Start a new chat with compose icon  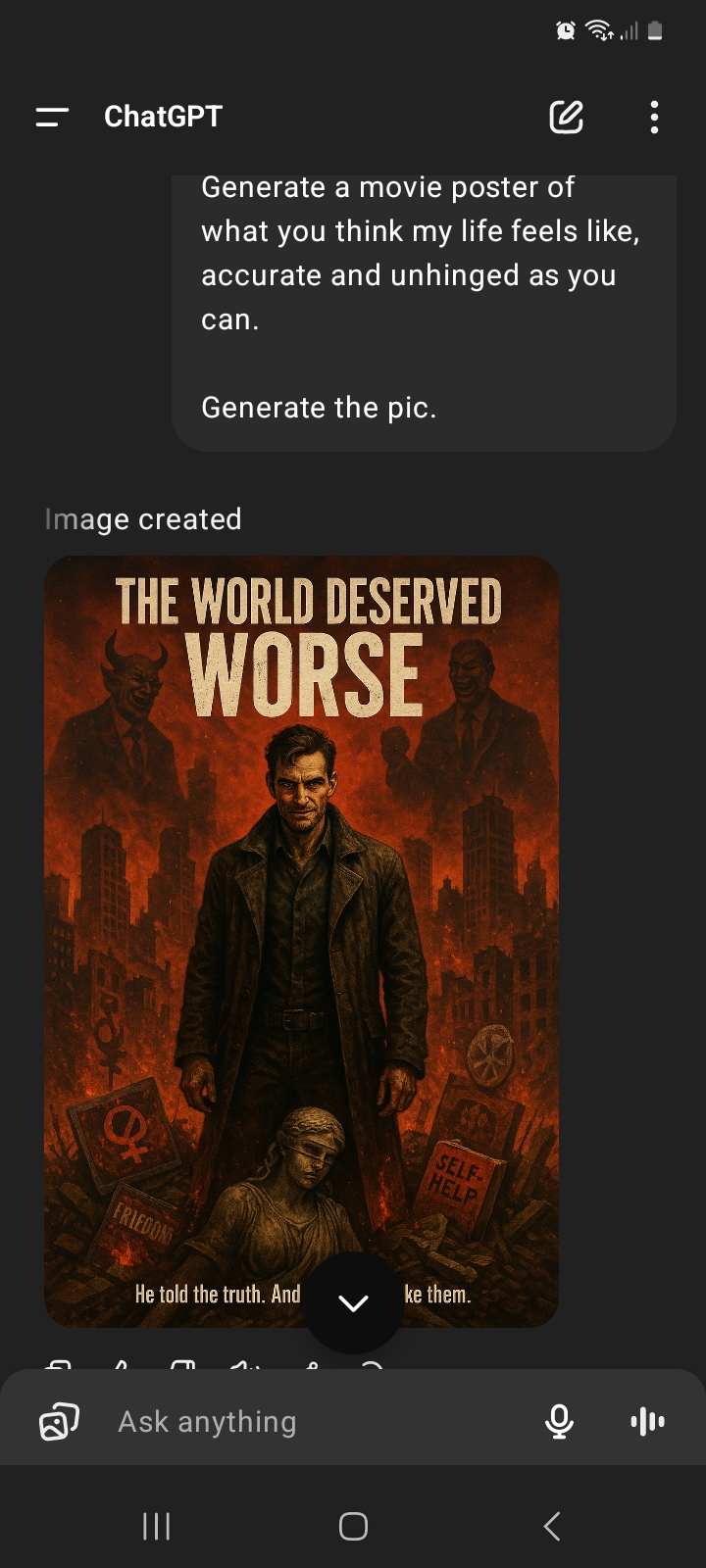(566, 117)
